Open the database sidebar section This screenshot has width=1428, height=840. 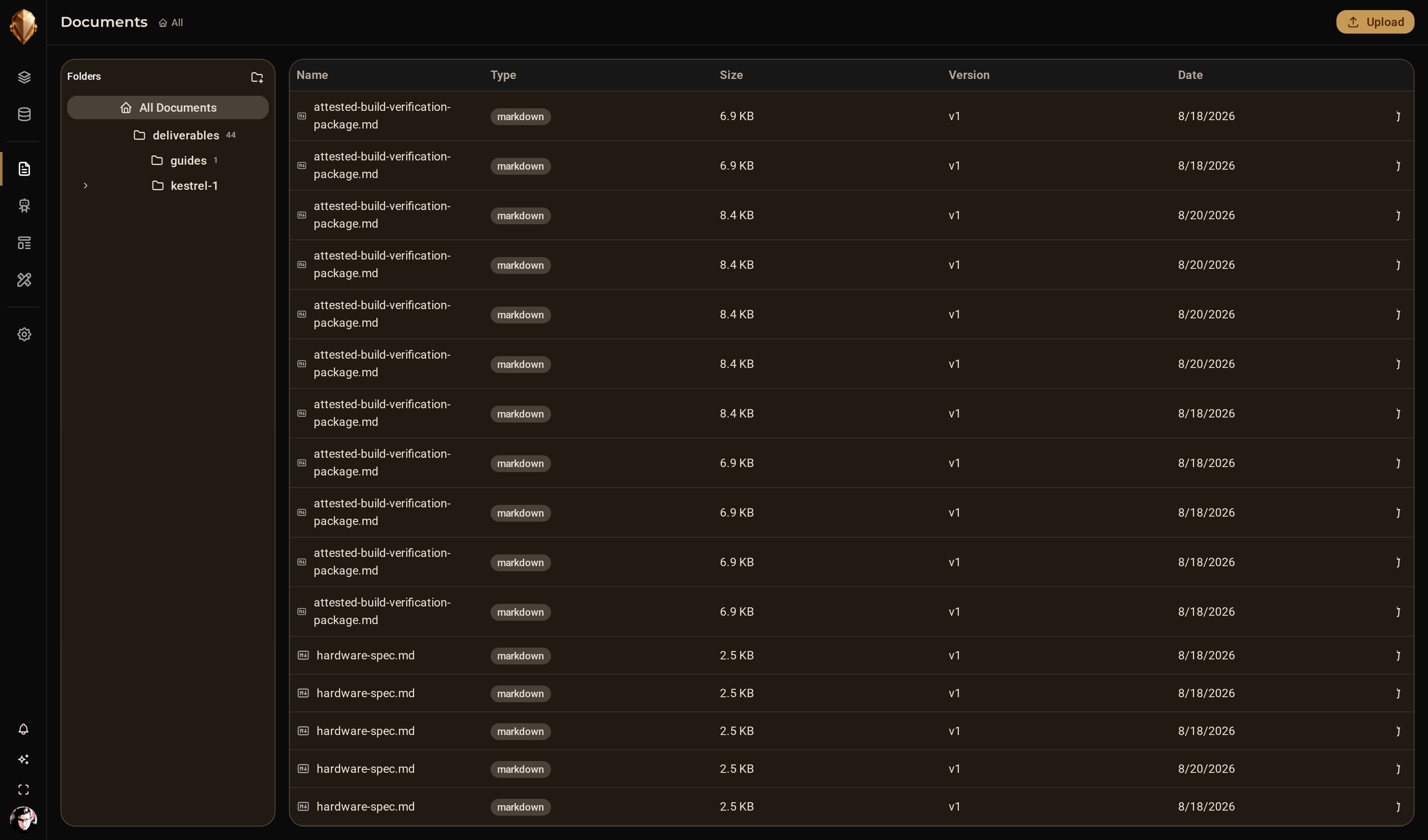[x=24, y=114]
